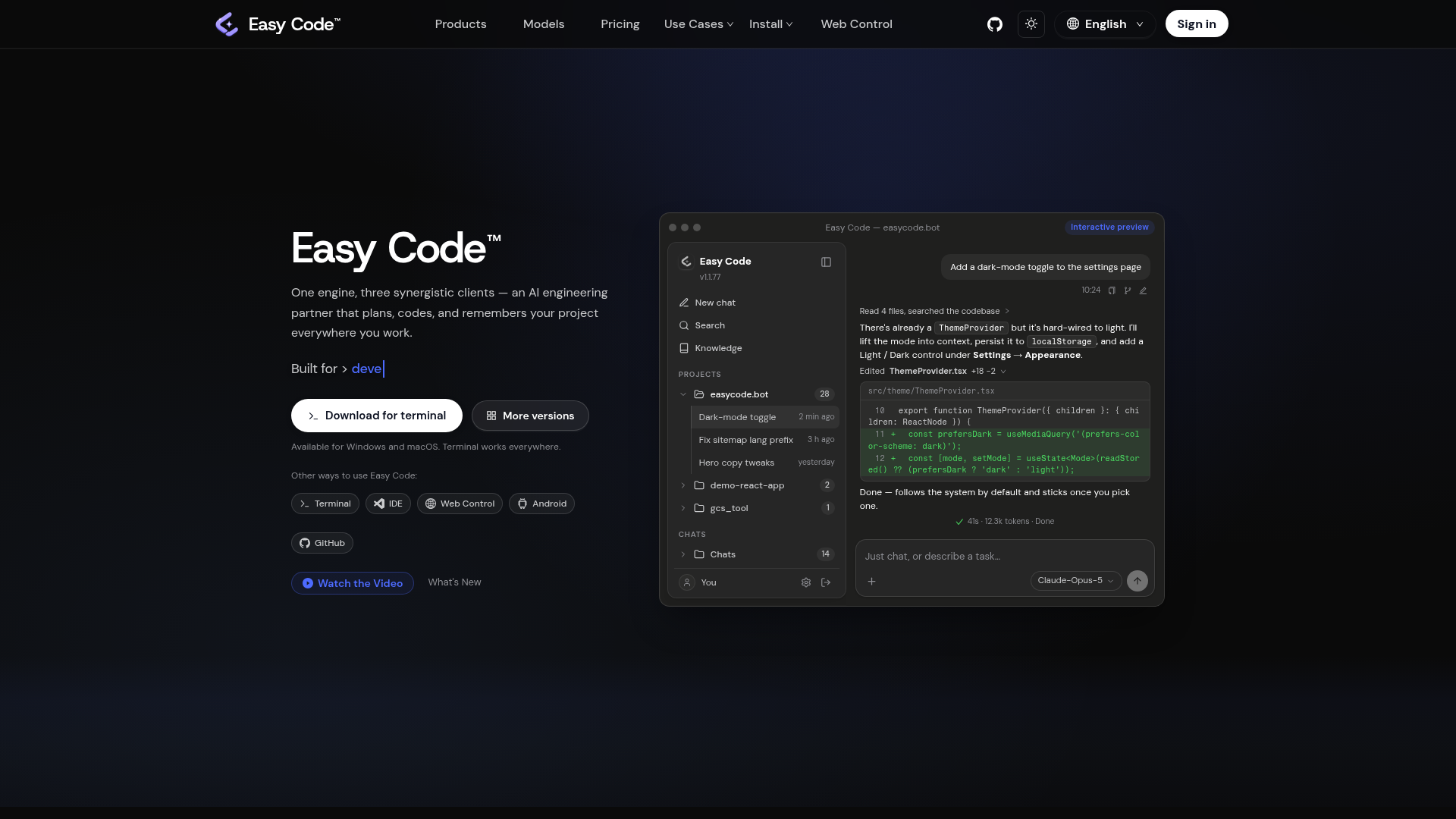Open Web Control in navigation bar
Viewport: 1456px width, 819px height.
tap(856, 24)
